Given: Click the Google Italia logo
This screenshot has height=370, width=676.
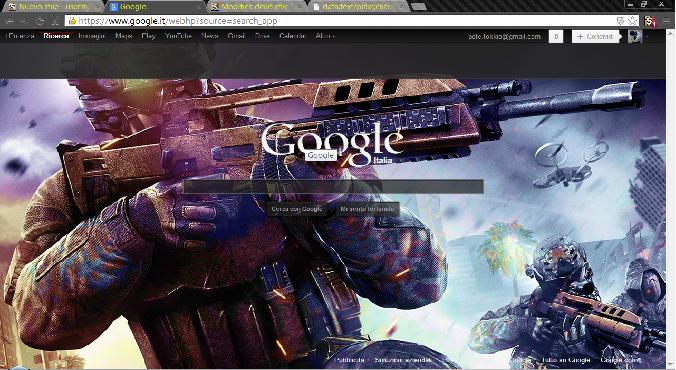Looking at the screenshot, I should point(332,144).
